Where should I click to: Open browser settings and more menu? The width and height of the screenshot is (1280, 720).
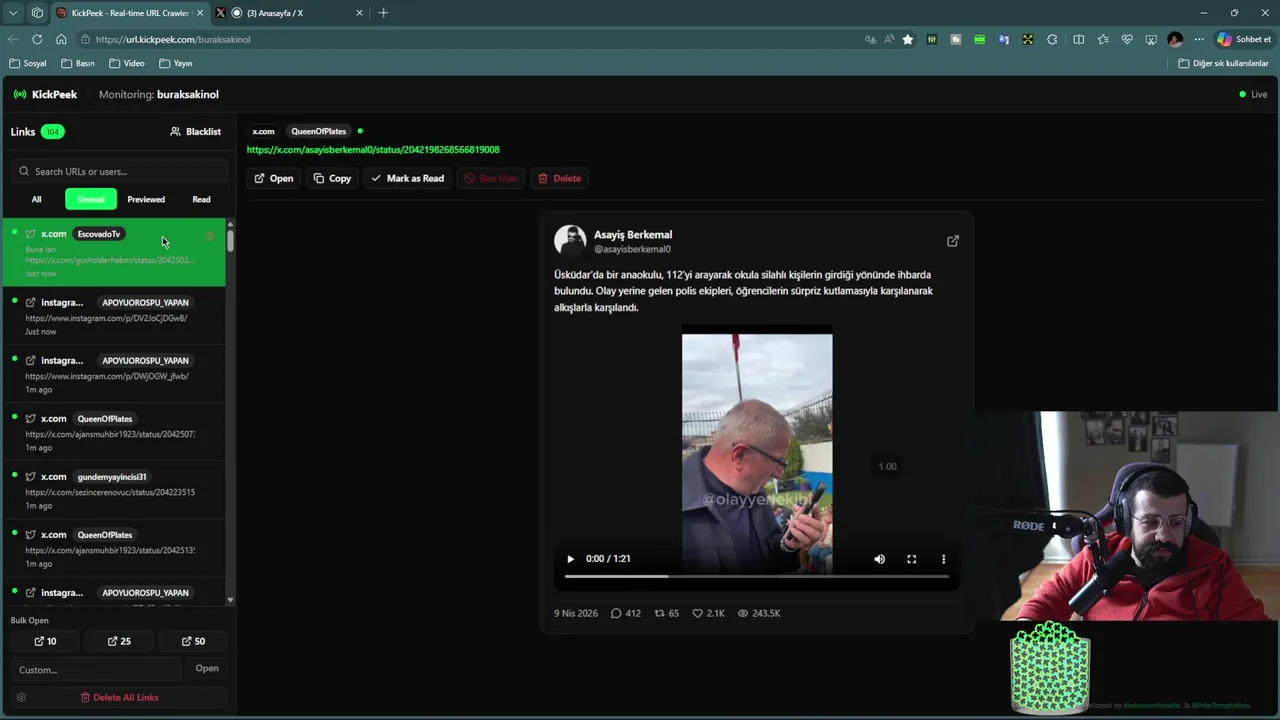[1199, 39]
